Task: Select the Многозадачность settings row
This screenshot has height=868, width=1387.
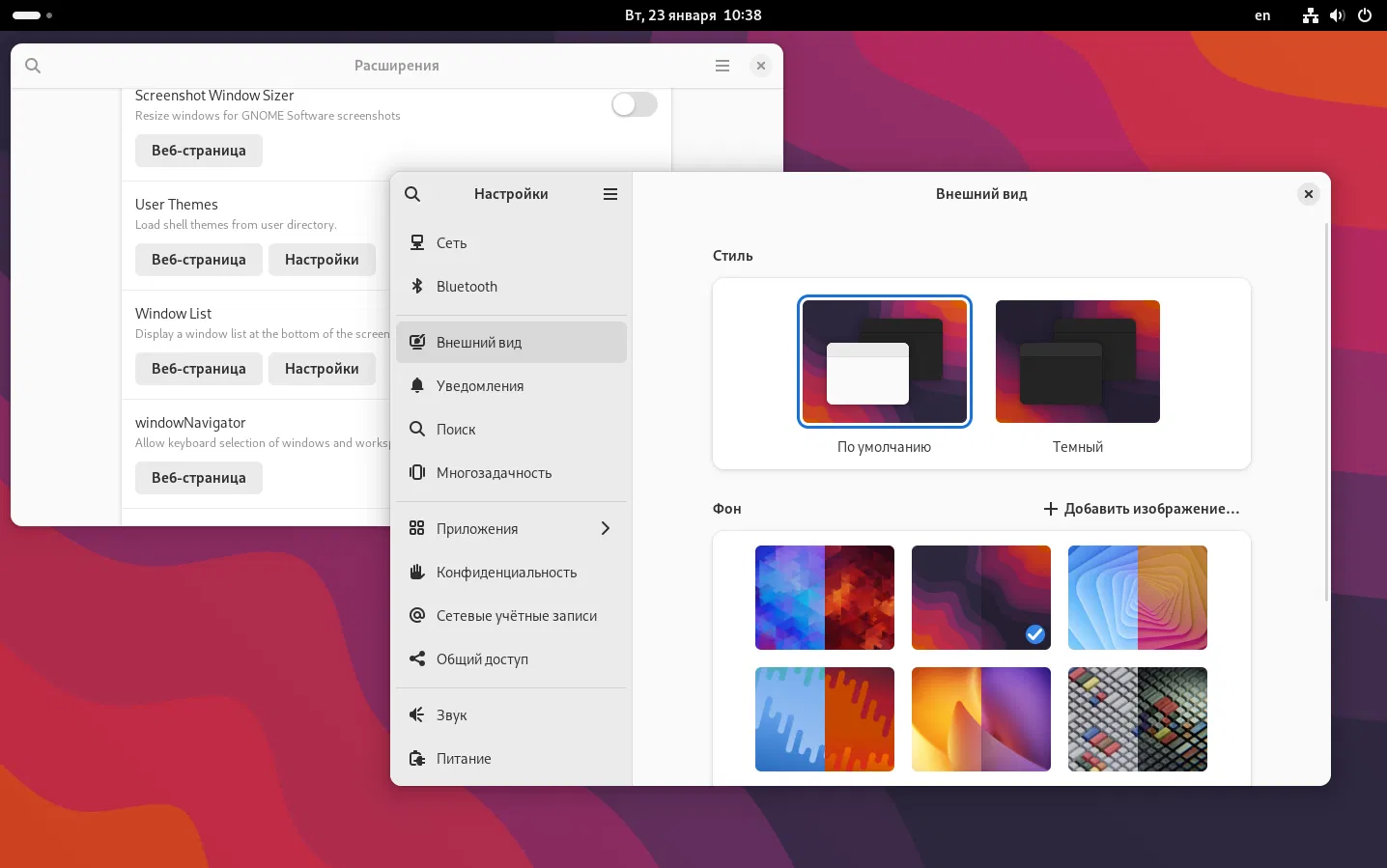Action: click(x=512, y=473)
